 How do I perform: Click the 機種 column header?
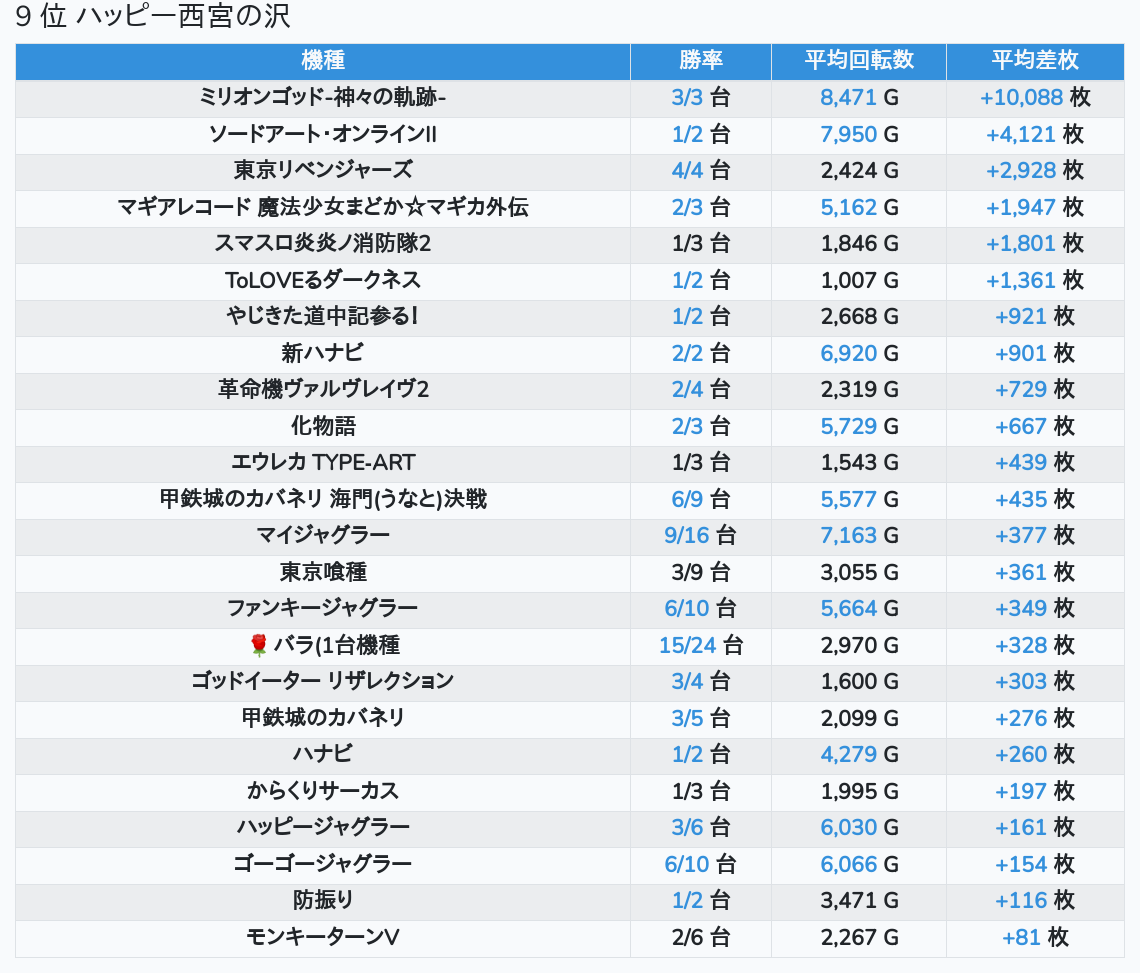coord(323,60)
